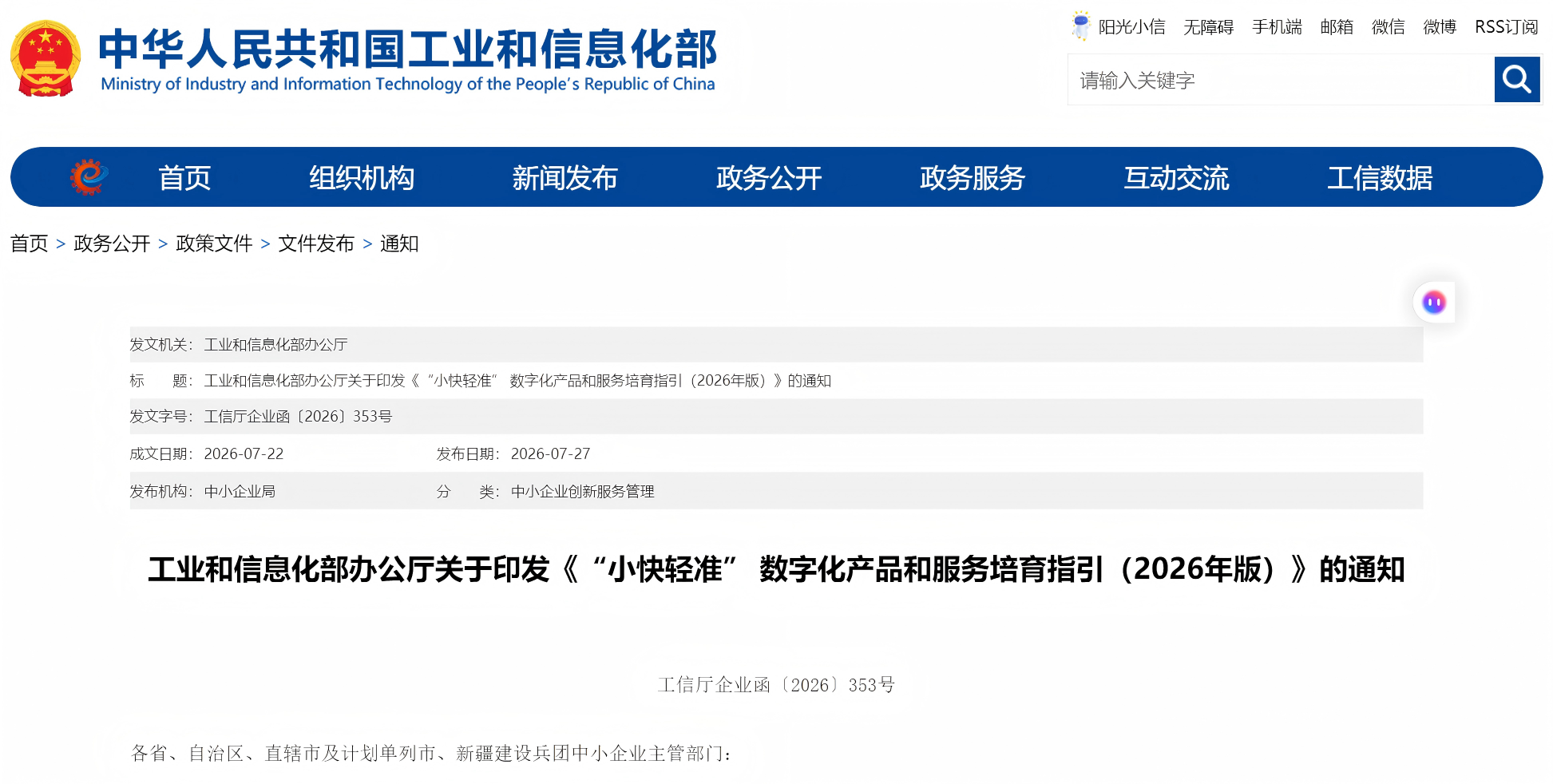Screen dimensions: 1553x784
Task: Open the floating AI assistant icon
Action: point(1434,303)
